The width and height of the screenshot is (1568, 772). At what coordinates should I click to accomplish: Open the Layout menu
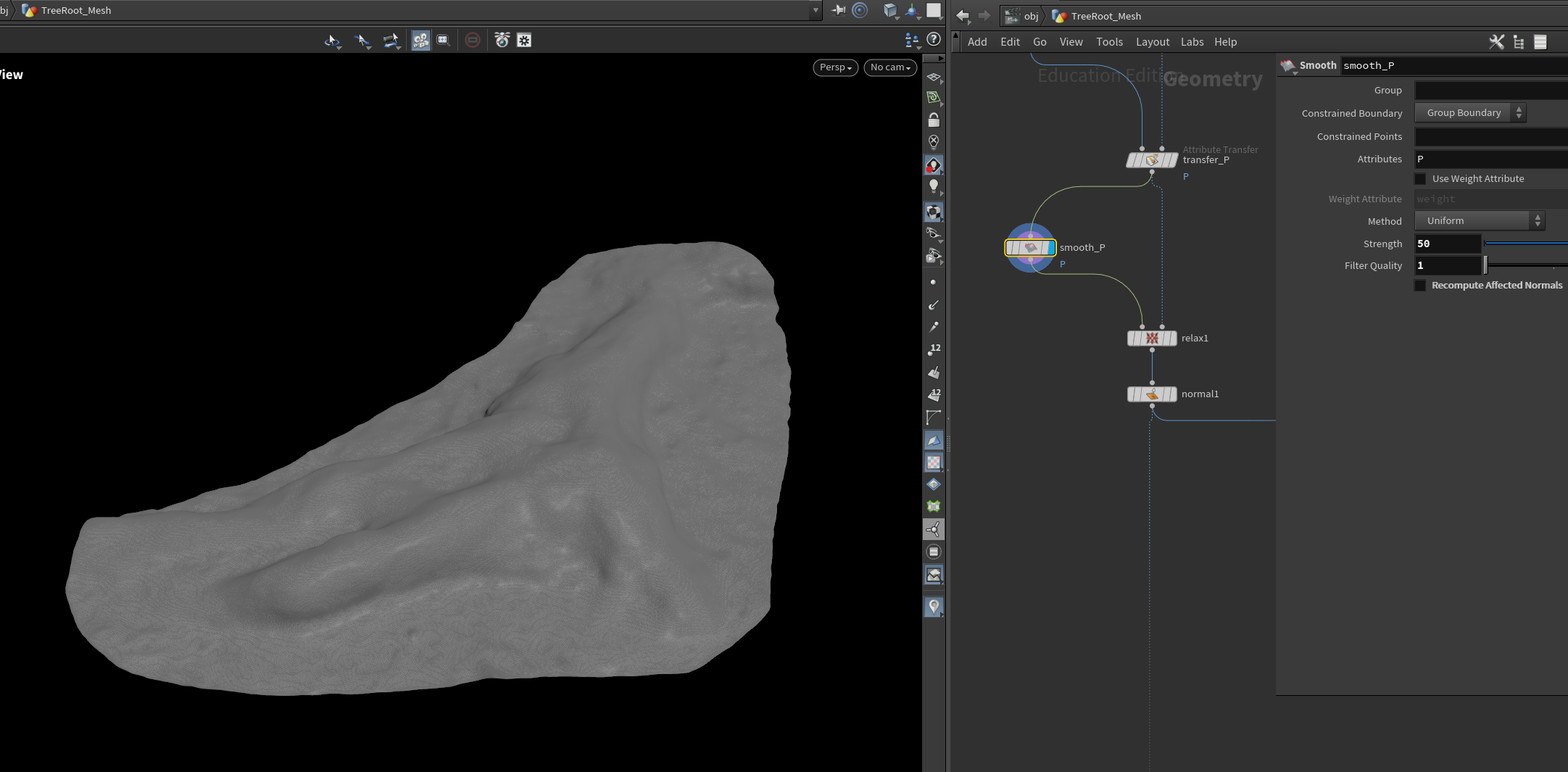point(1152,42)
